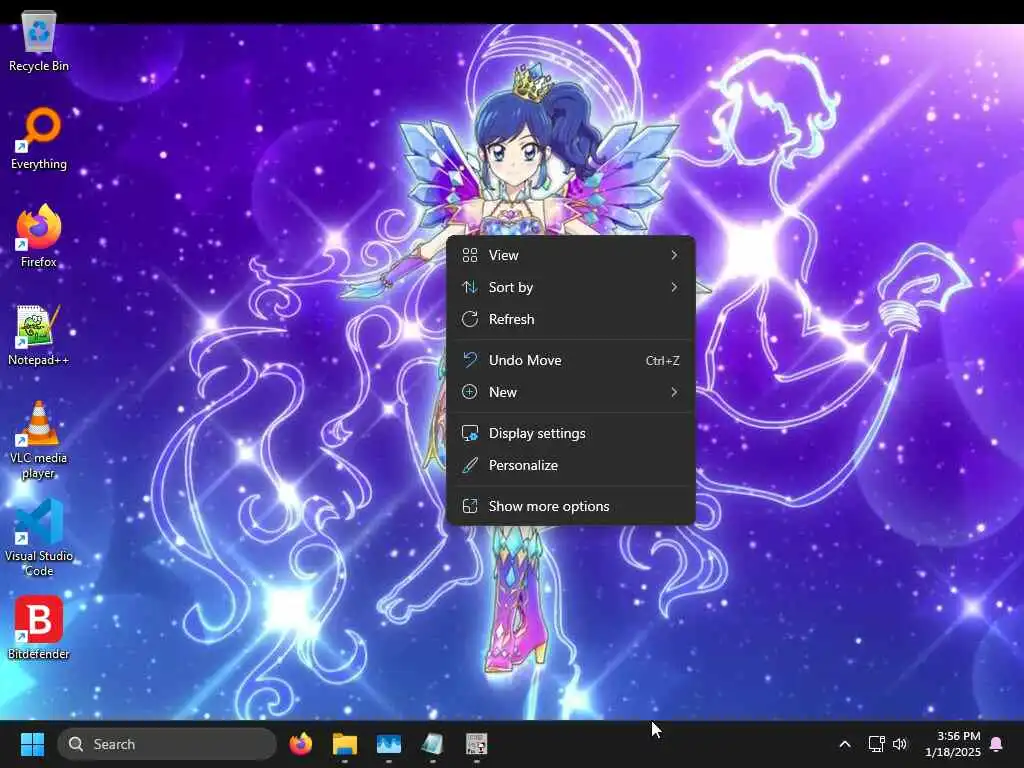Select the Firefox desktop shortcut
The width and height of the screenshot is (1024, 768).
coord(39,236)
